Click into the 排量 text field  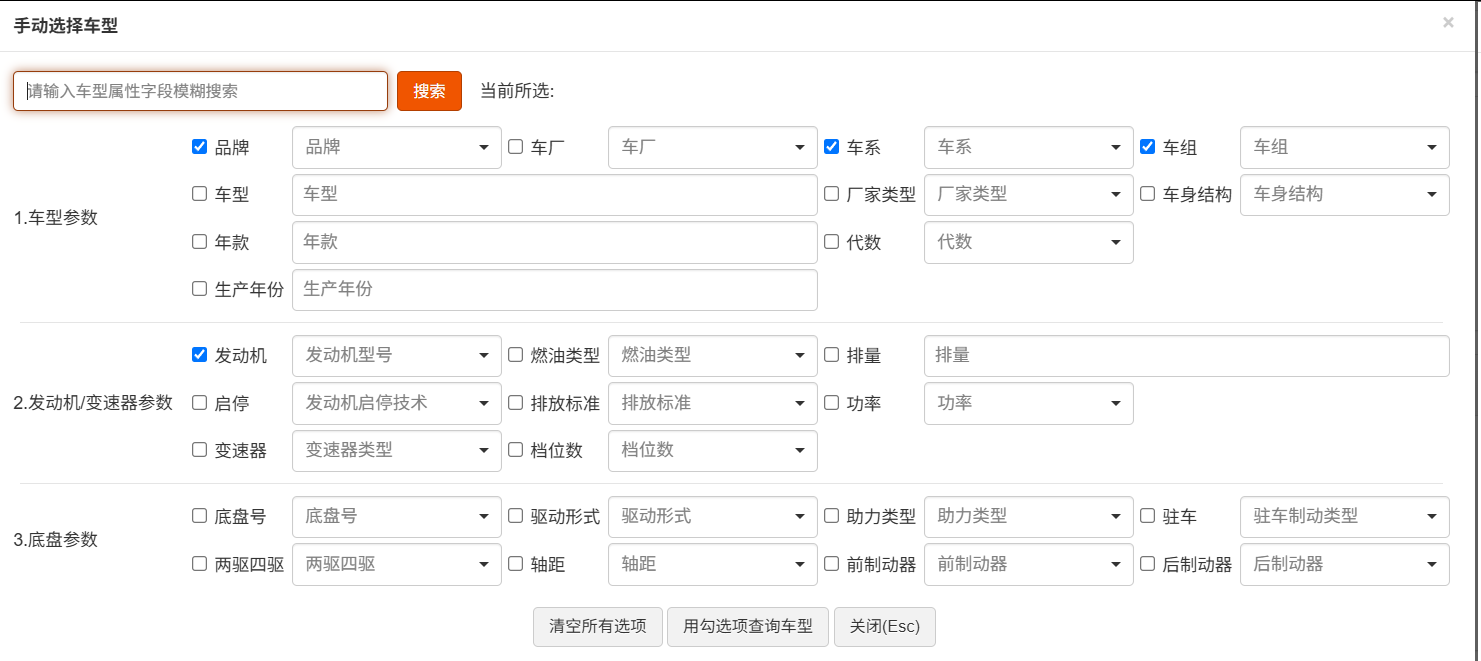point(1186,356)
